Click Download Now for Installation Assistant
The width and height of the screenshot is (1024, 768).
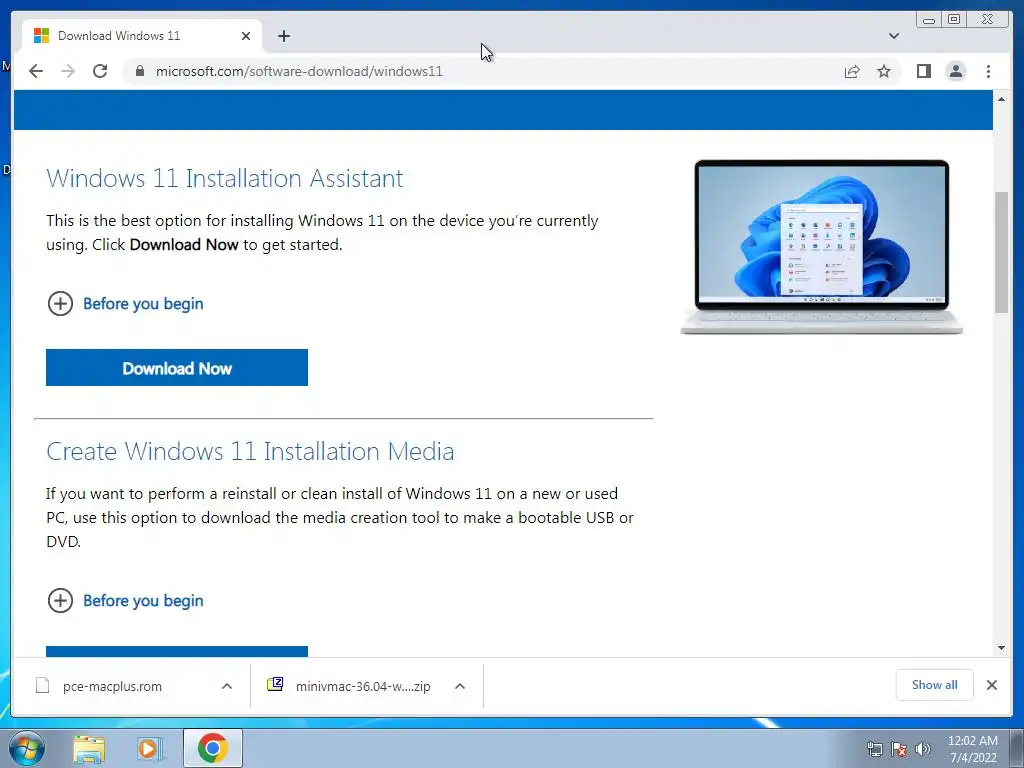[x=177, y=368]
